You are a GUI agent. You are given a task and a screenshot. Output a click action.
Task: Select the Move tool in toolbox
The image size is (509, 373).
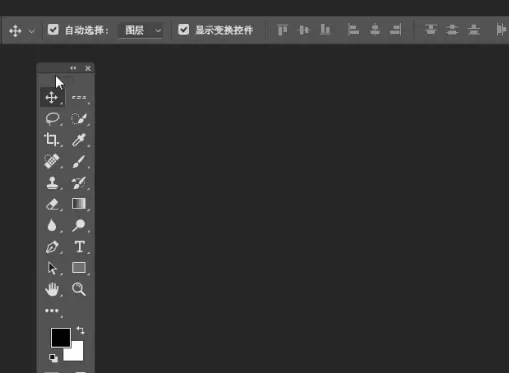tap(52, 98)
